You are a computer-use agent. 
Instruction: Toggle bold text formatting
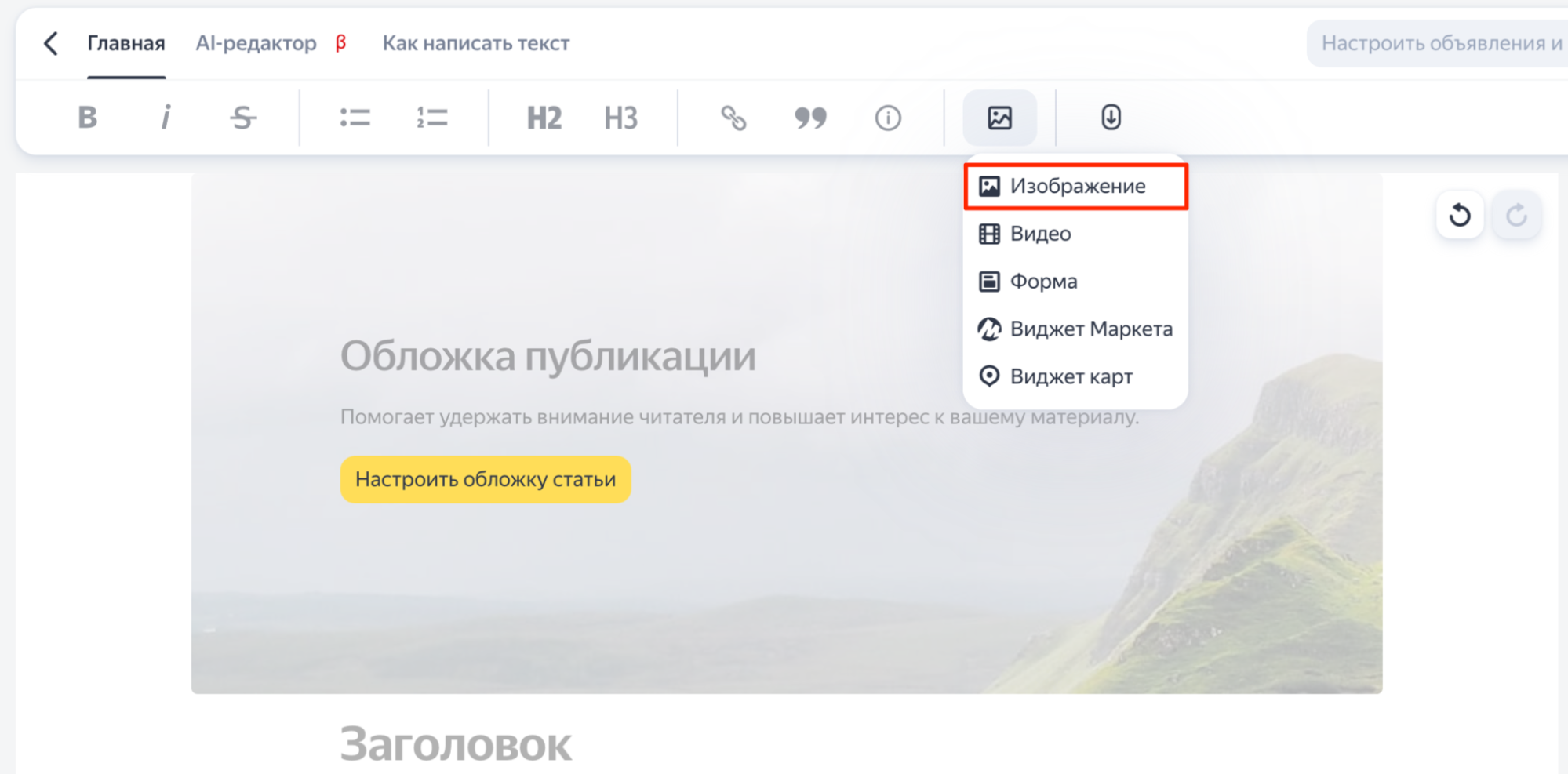tap(88, 118)
